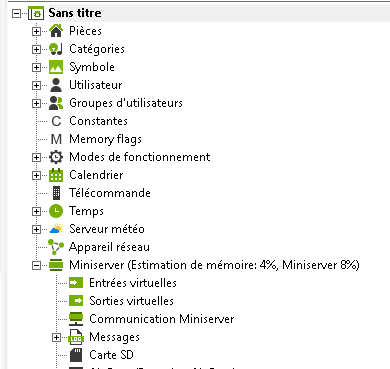Screen dimensions: 390x369
Task: Click the Constantes tree entry
Action: click(x=98, y=121)
